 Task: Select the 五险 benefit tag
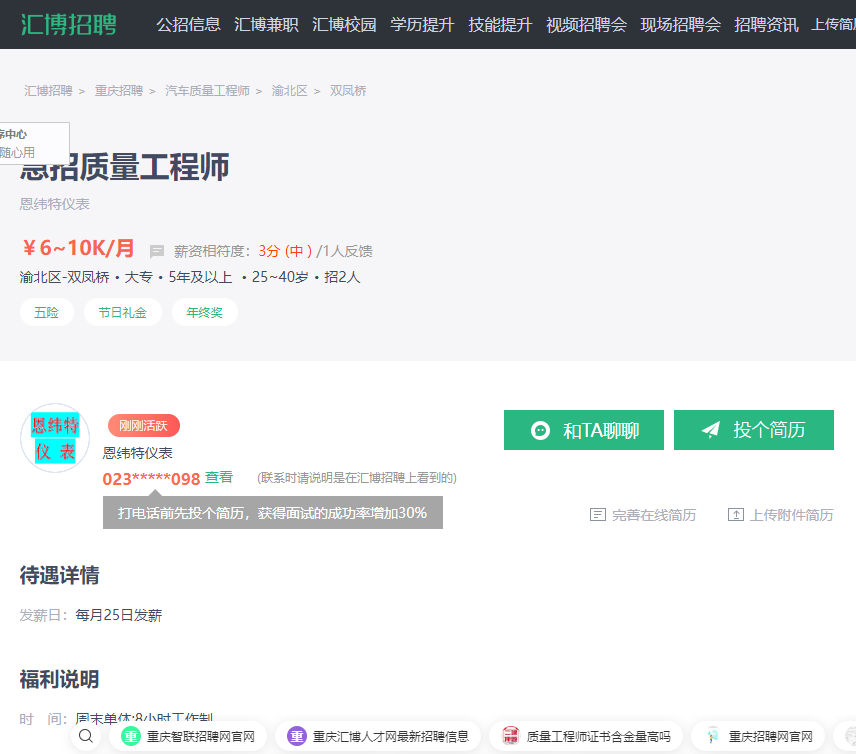46,312
